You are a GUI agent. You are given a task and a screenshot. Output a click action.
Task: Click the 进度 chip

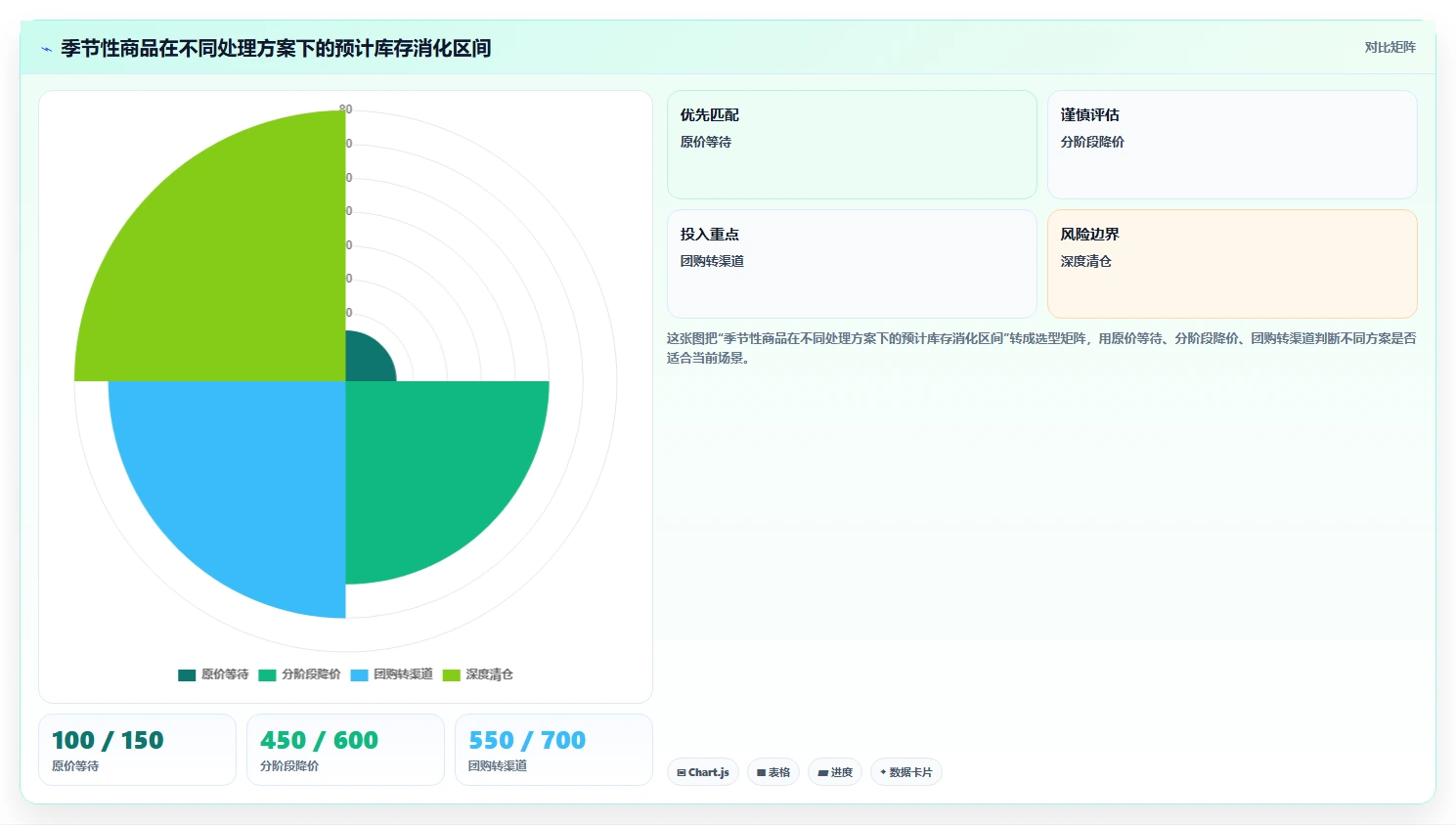point(835,772)
